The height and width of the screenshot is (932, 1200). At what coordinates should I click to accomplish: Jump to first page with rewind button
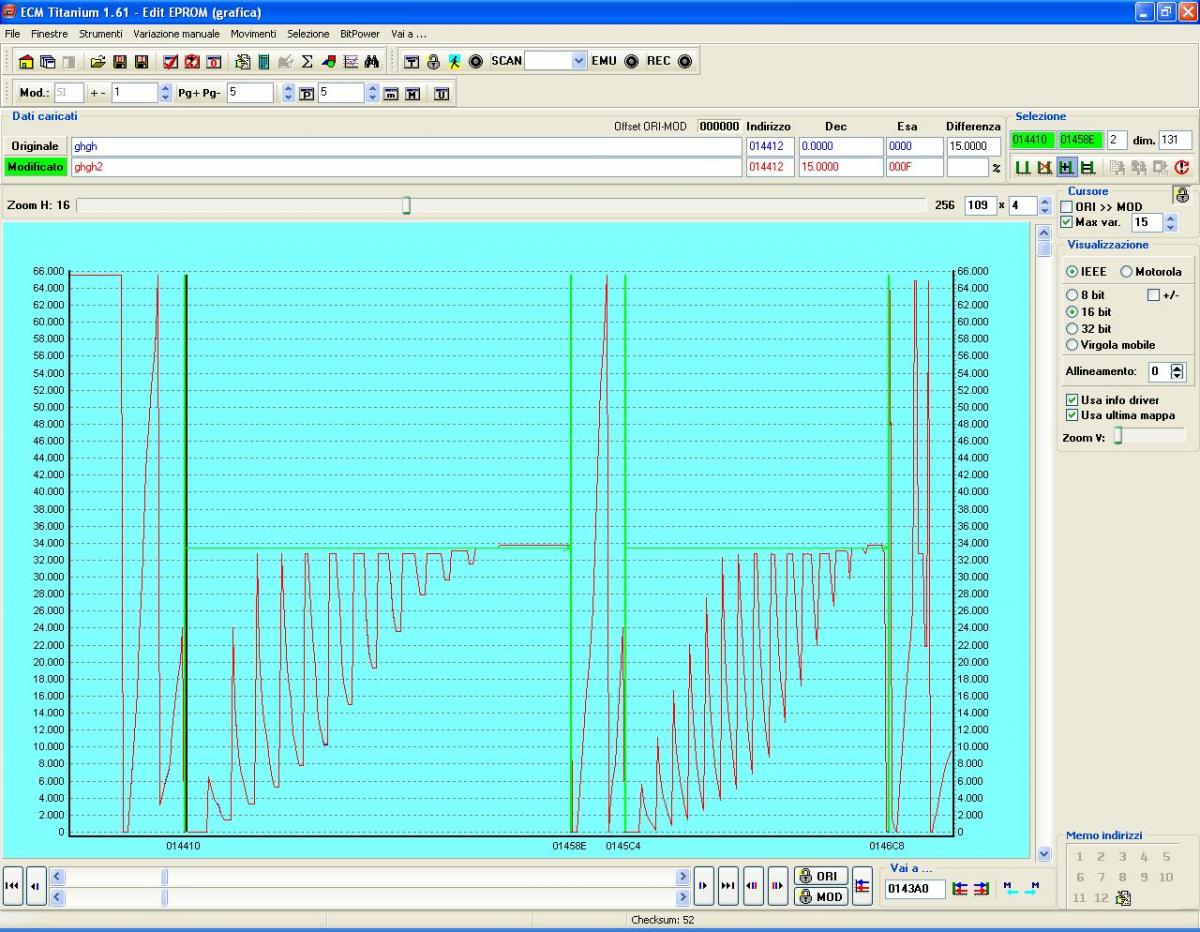13,886
